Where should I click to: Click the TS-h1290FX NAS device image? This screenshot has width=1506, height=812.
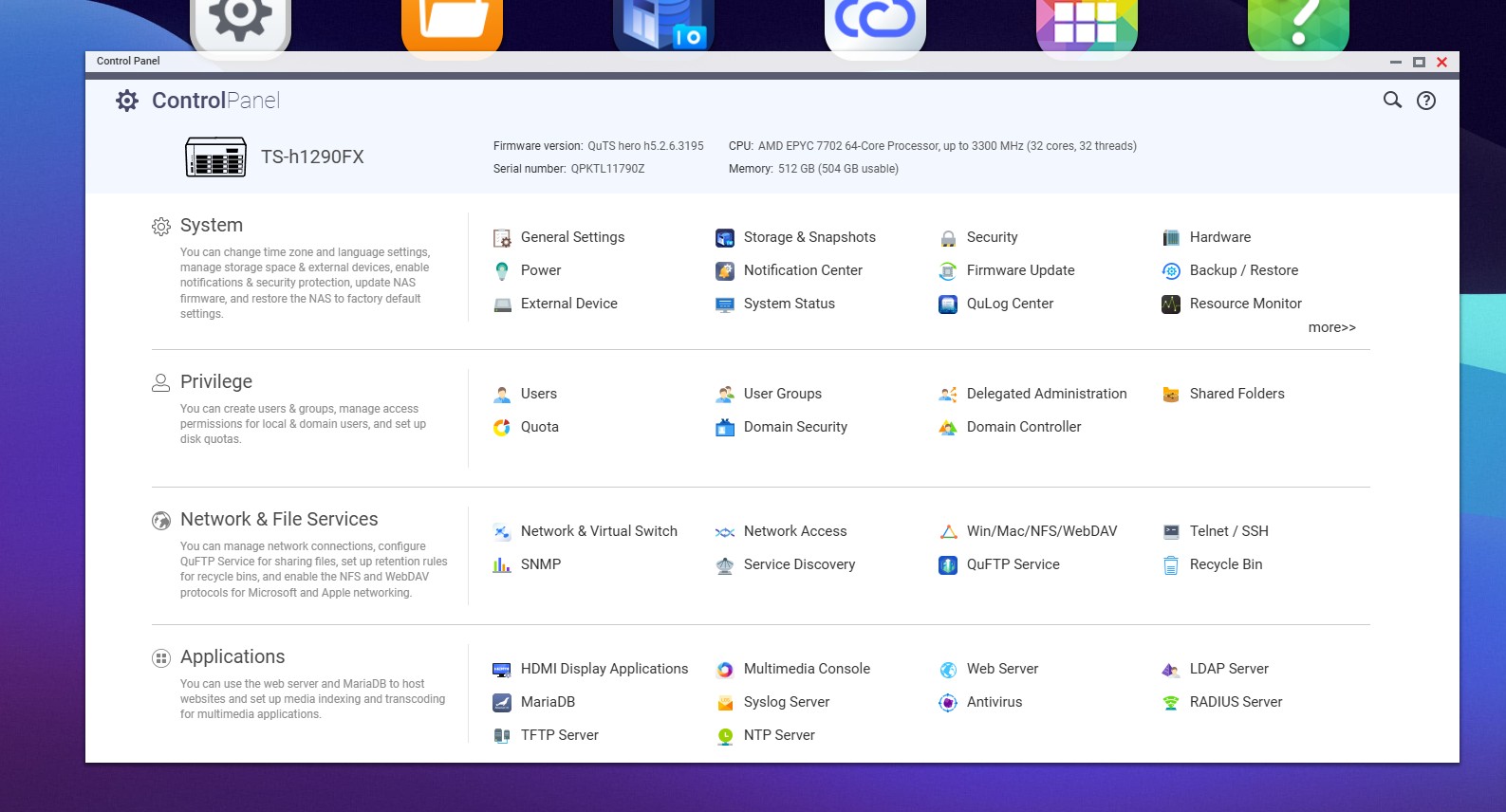215,157
